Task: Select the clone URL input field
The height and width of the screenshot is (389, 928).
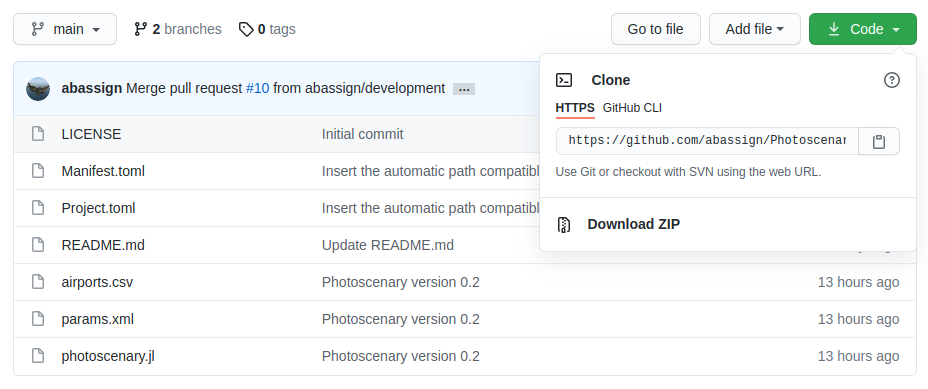Action: pyautogui.click(x=707, y=141)
